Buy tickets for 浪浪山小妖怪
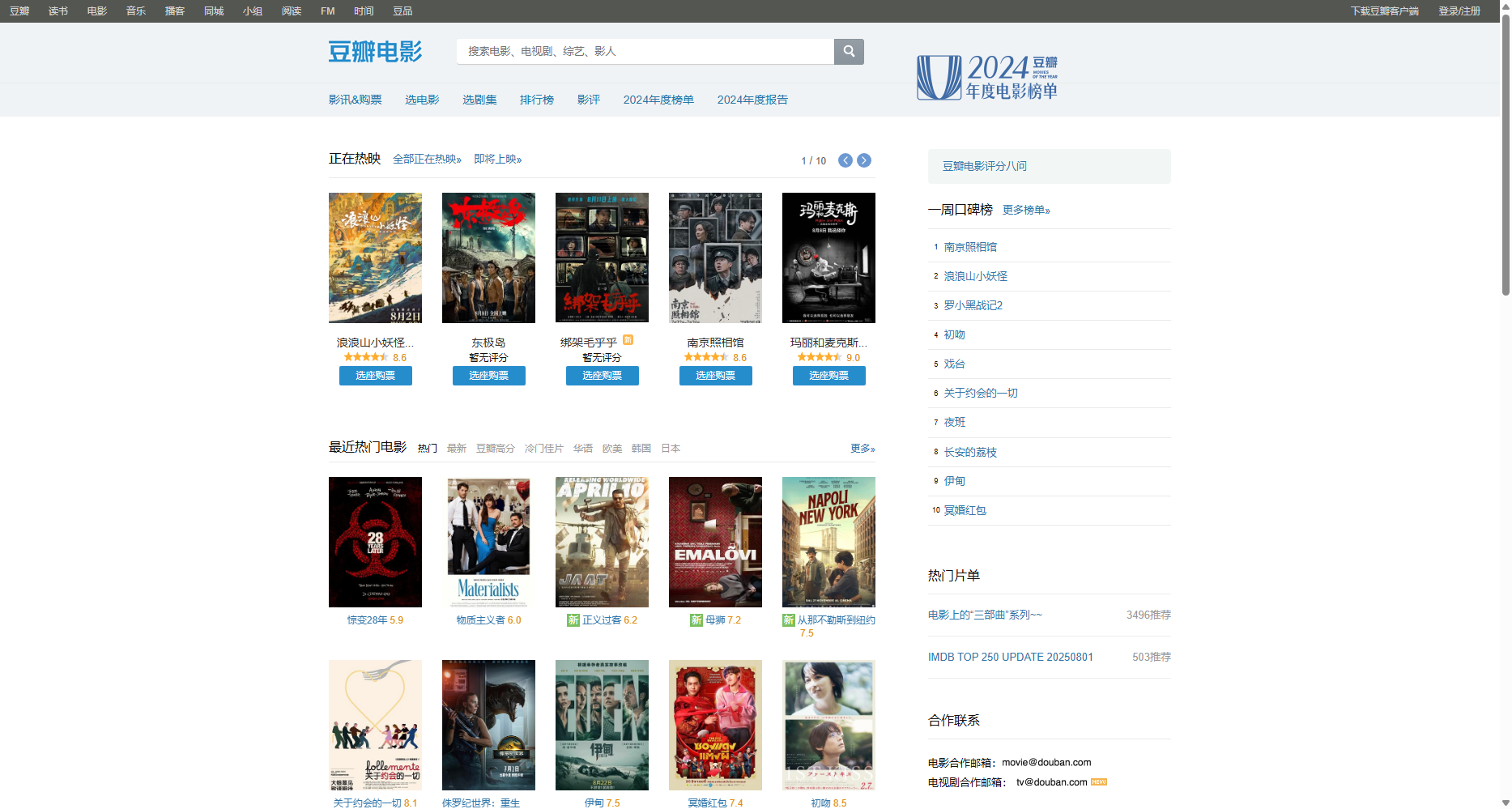Image resolution: width=1512 pixels, height=809 pixels. [x=375, y=376]
